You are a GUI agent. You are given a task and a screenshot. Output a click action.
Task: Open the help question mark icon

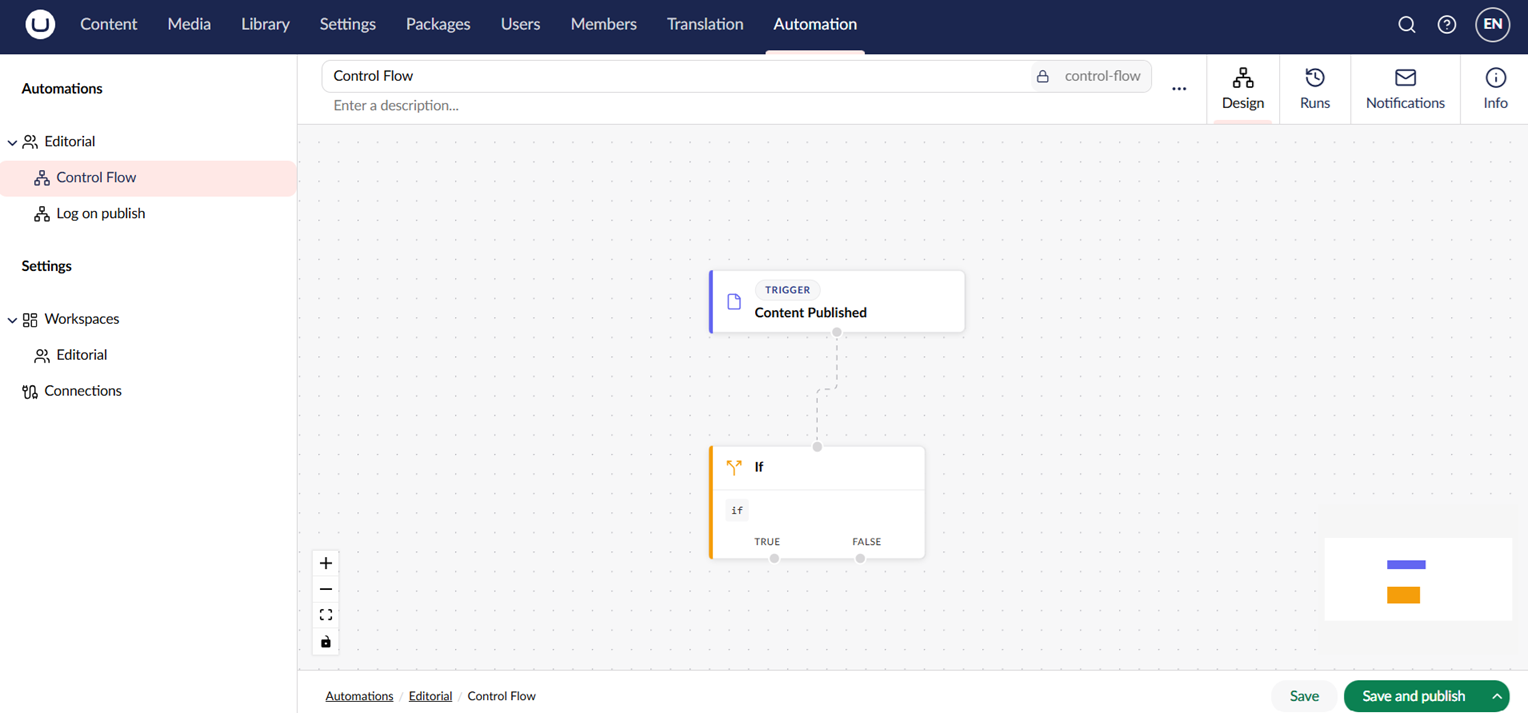pyautogui.click(x=1447, y=25)
